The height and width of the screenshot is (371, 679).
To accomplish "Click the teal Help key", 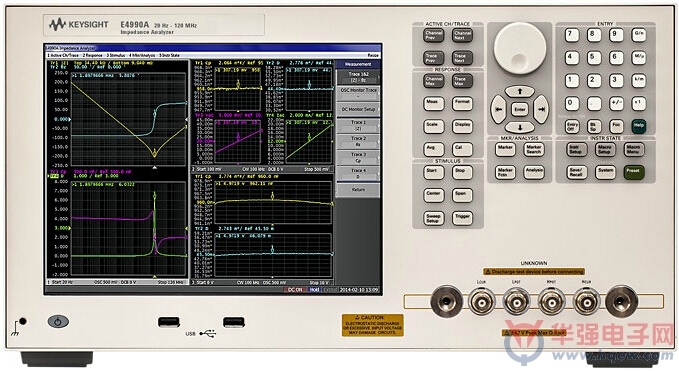I will (x=639, y=126).
